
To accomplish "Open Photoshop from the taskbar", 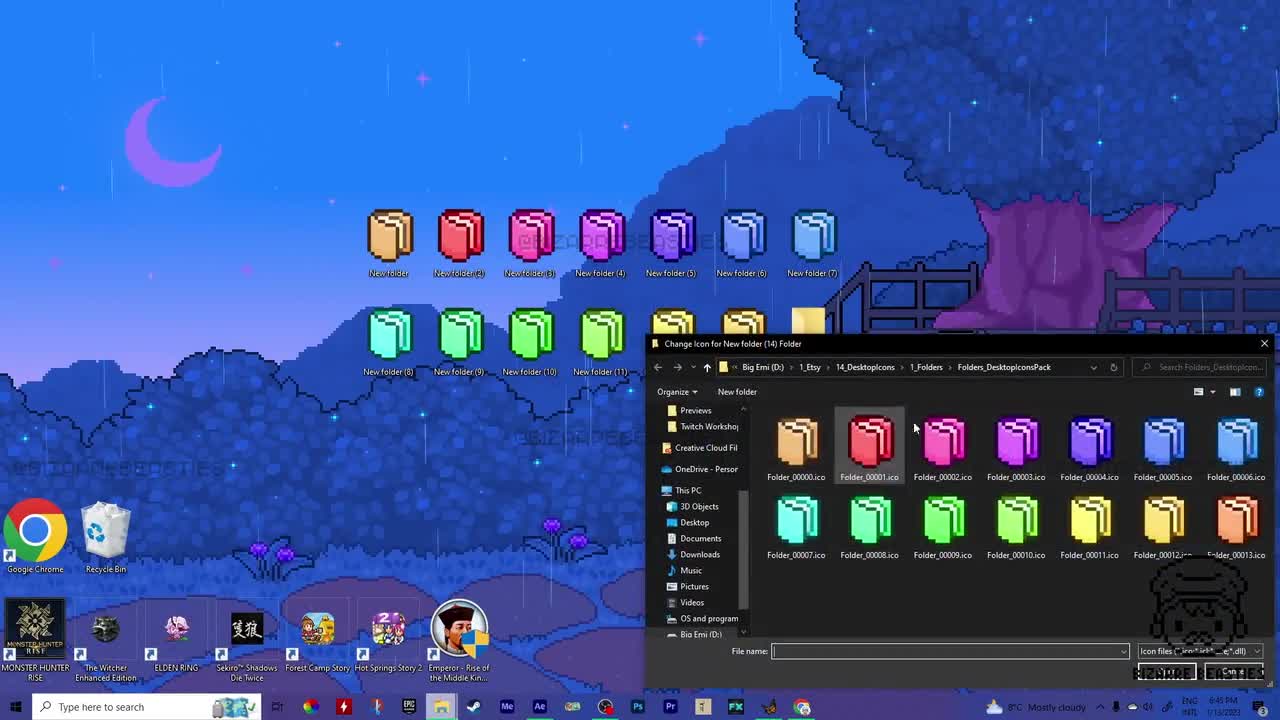I will (x=637, y=707).
